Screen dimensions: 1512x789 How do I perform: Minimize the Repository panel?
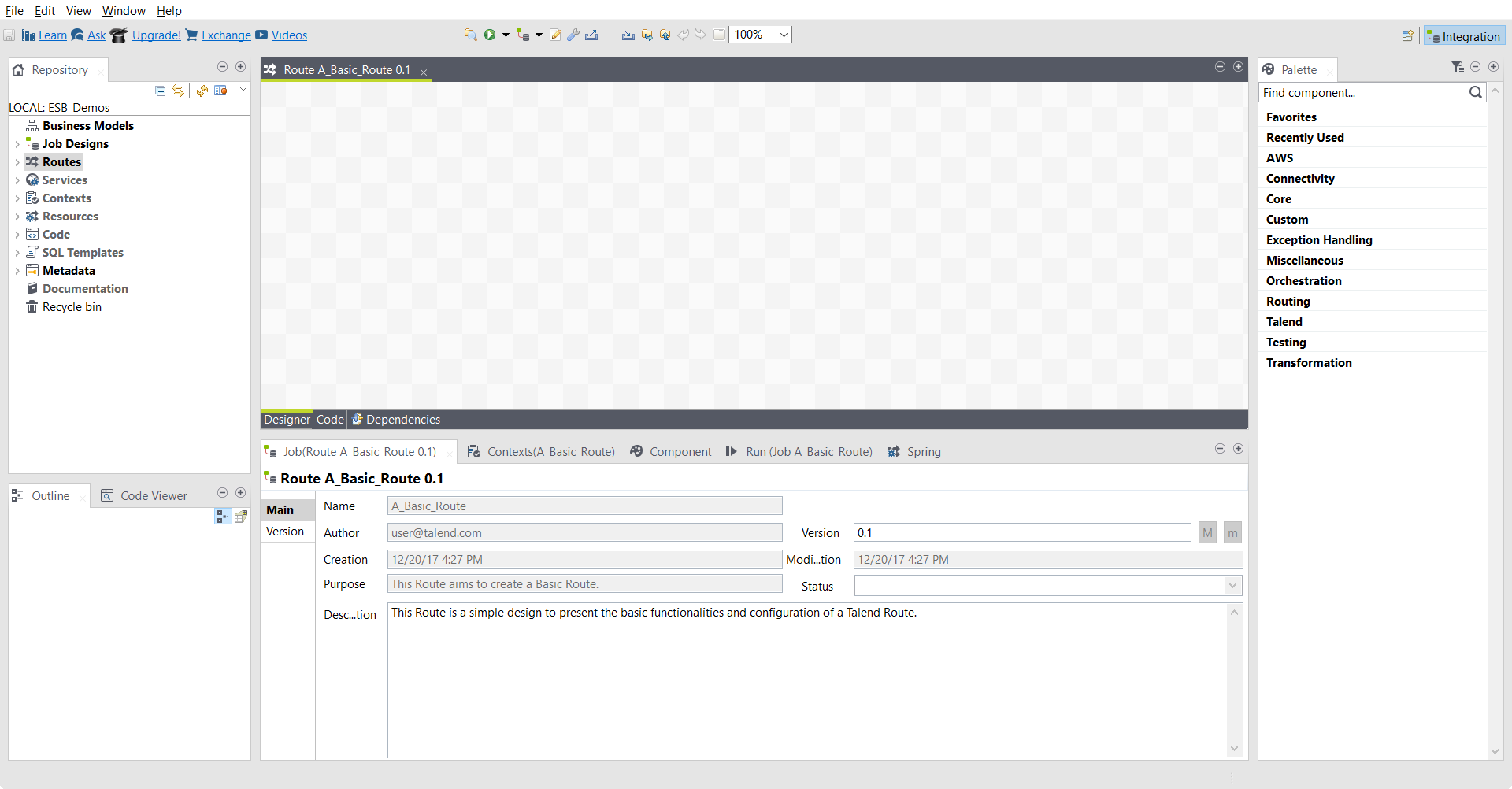[x=222, y=67]
